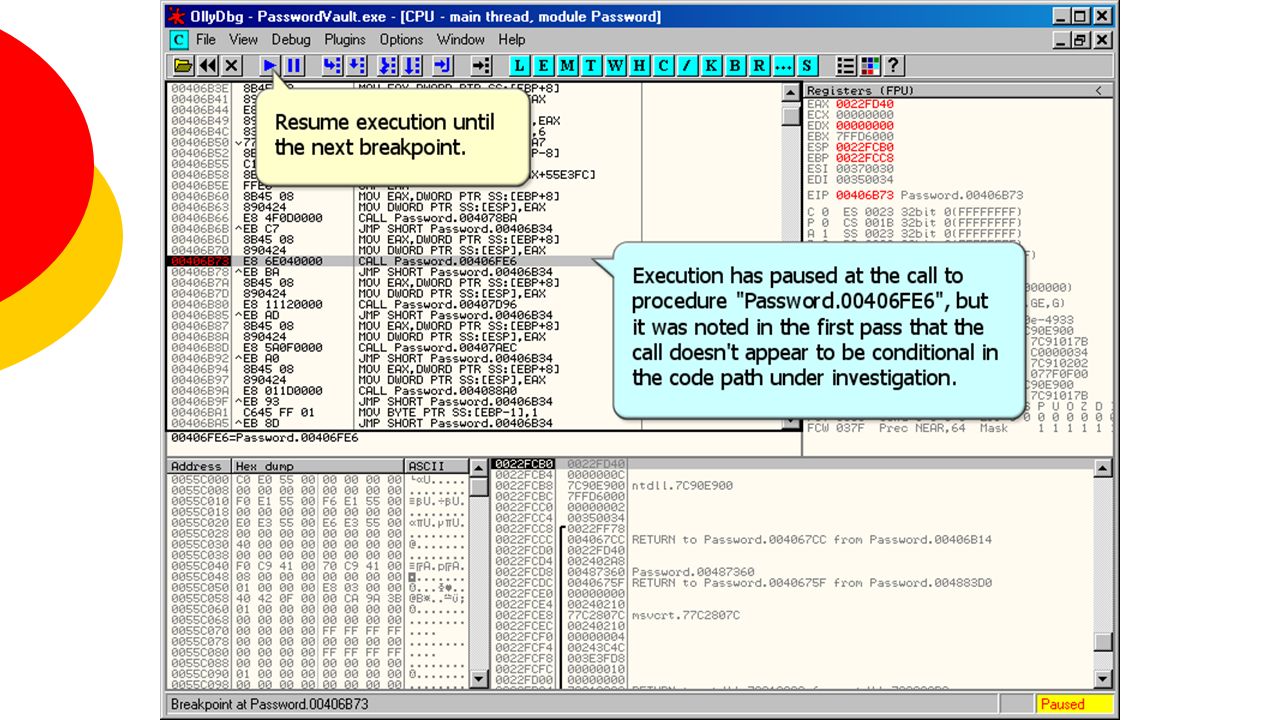Screen dimensions: 1280x720
Task: Click the EIP register value 00406B73
Action: pyautogui.click(x=865, y=195)
